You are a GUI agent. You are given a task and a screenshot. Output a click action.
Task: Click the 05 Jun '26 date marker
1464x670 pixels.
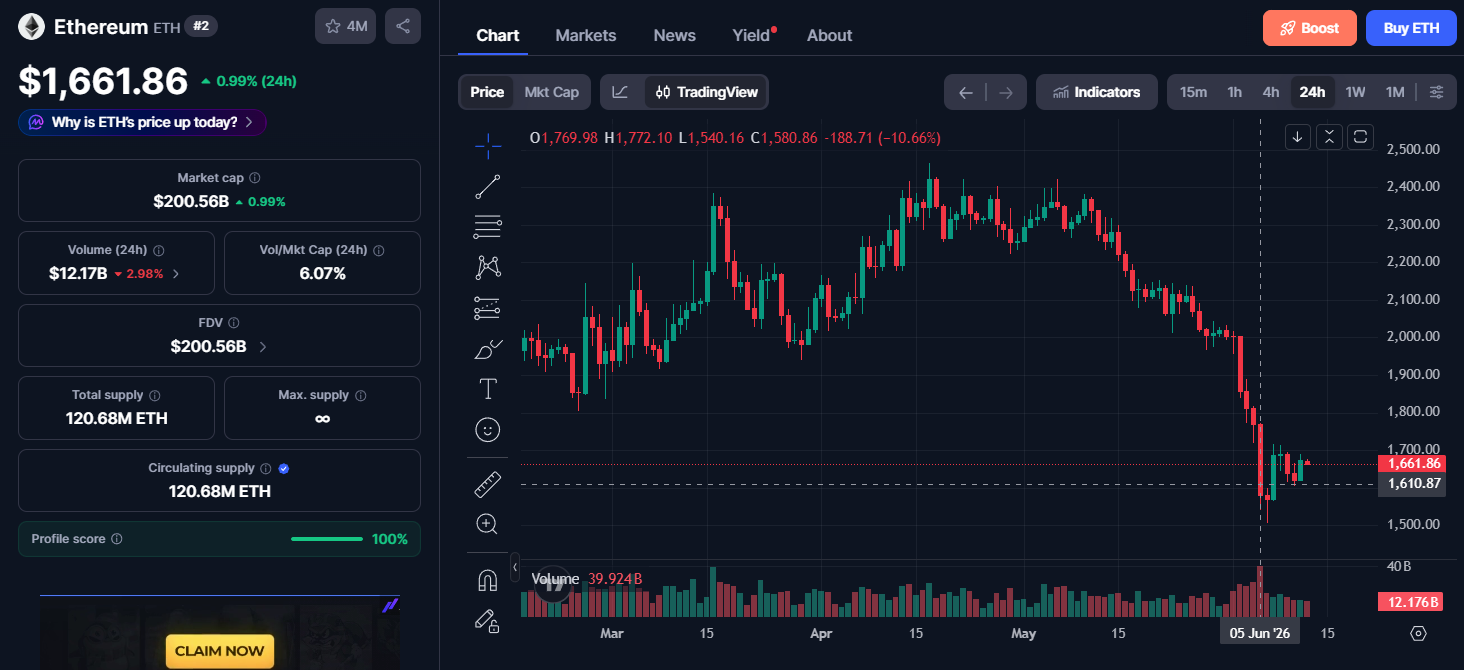point(1259,633)
